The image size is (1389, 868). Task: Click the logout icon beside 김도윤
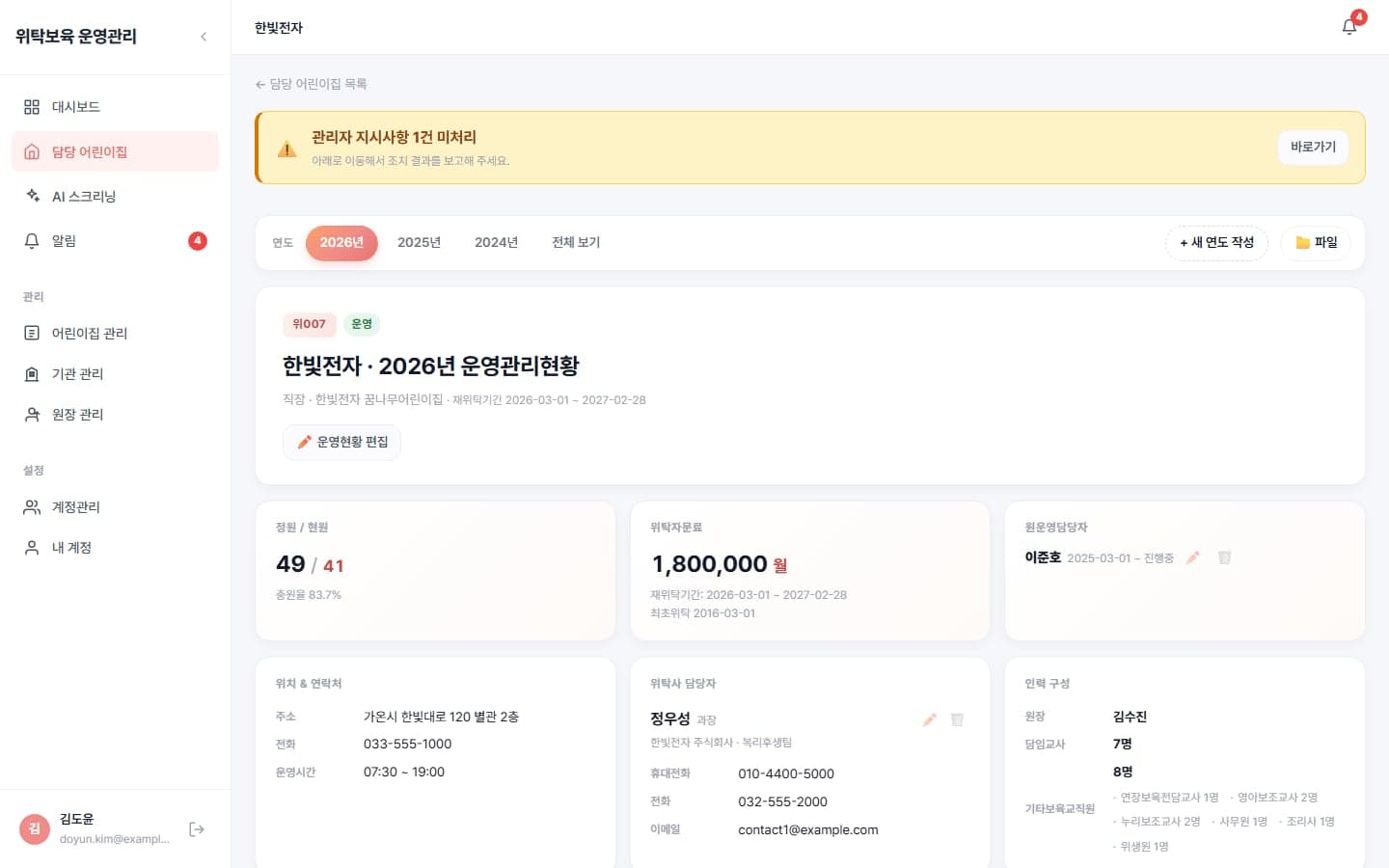pos(197,829)
